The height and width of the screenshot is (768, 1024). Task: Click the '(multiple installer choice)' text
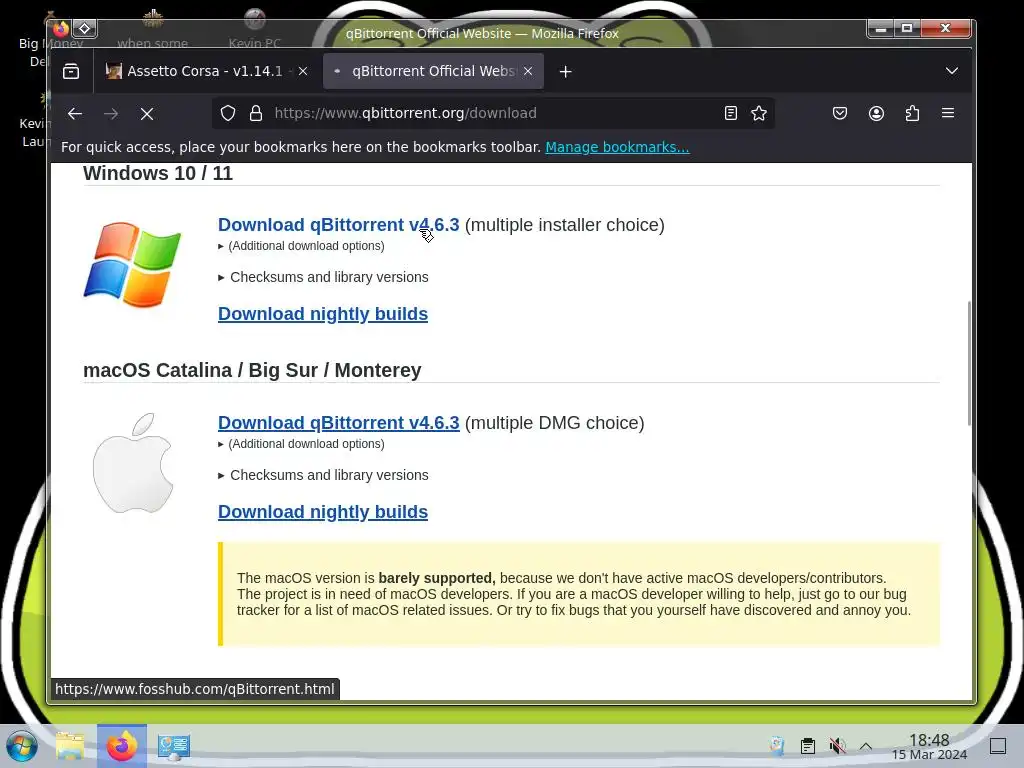pos(565,225)
